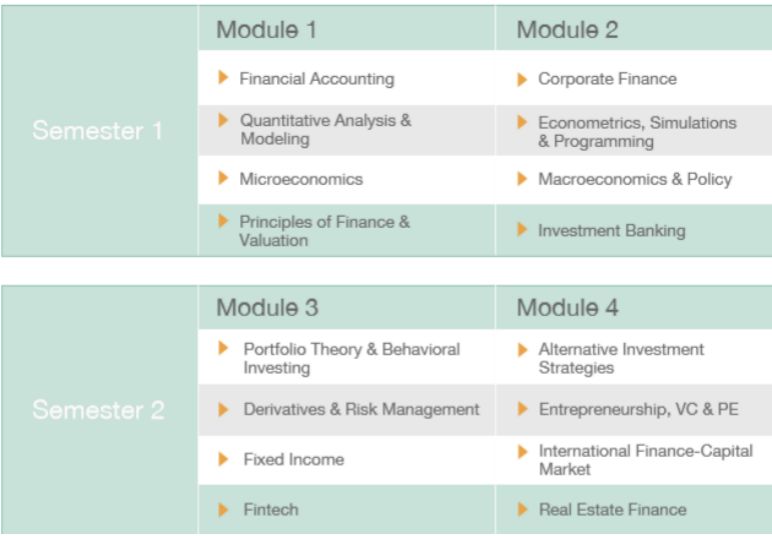Click the arrow bullet beside Microeconomics

tap(223, 178)
